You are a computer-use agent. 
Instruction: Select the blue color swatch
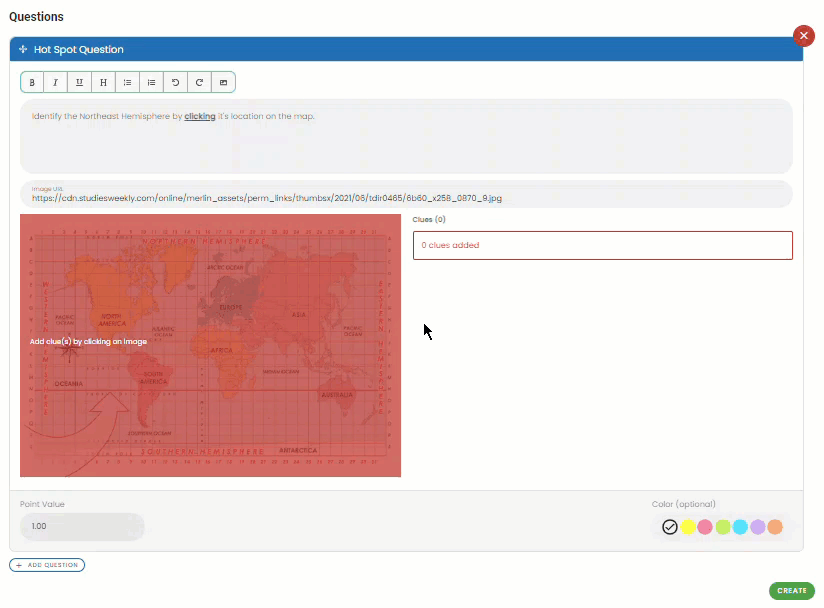(x=740, y=527)
